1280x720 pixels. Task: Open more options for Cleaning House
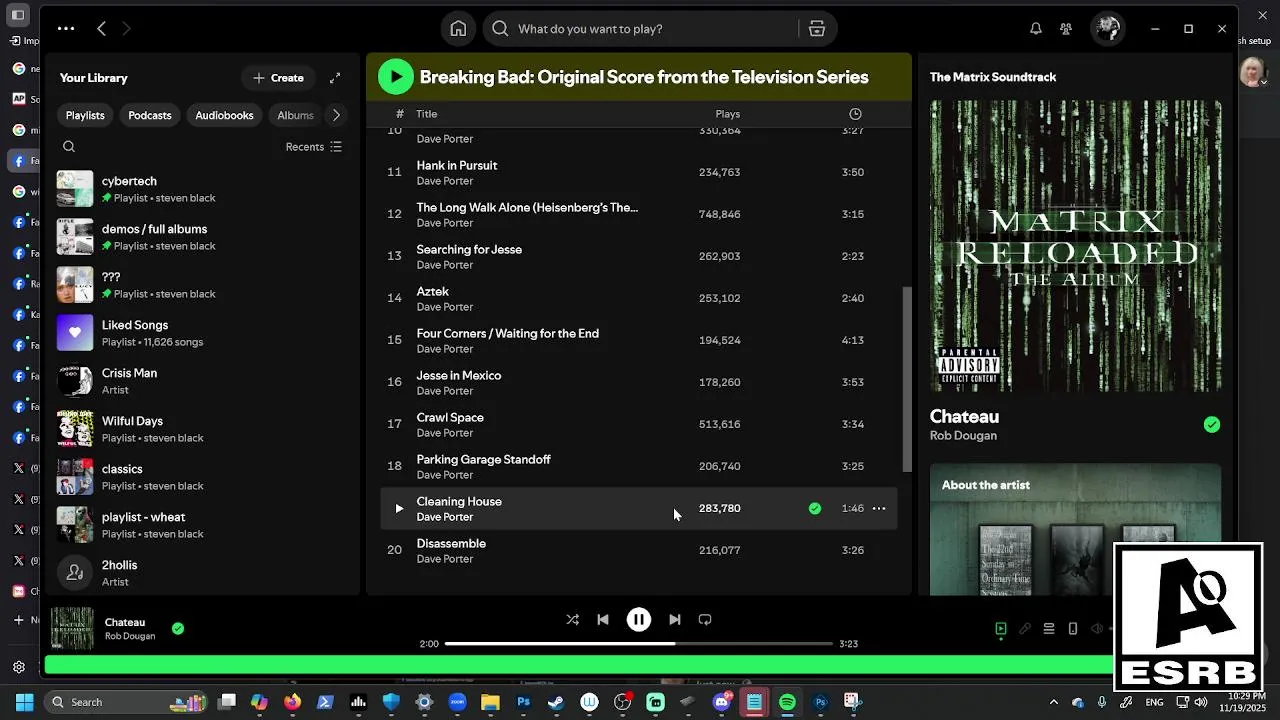tap(879, 508)
